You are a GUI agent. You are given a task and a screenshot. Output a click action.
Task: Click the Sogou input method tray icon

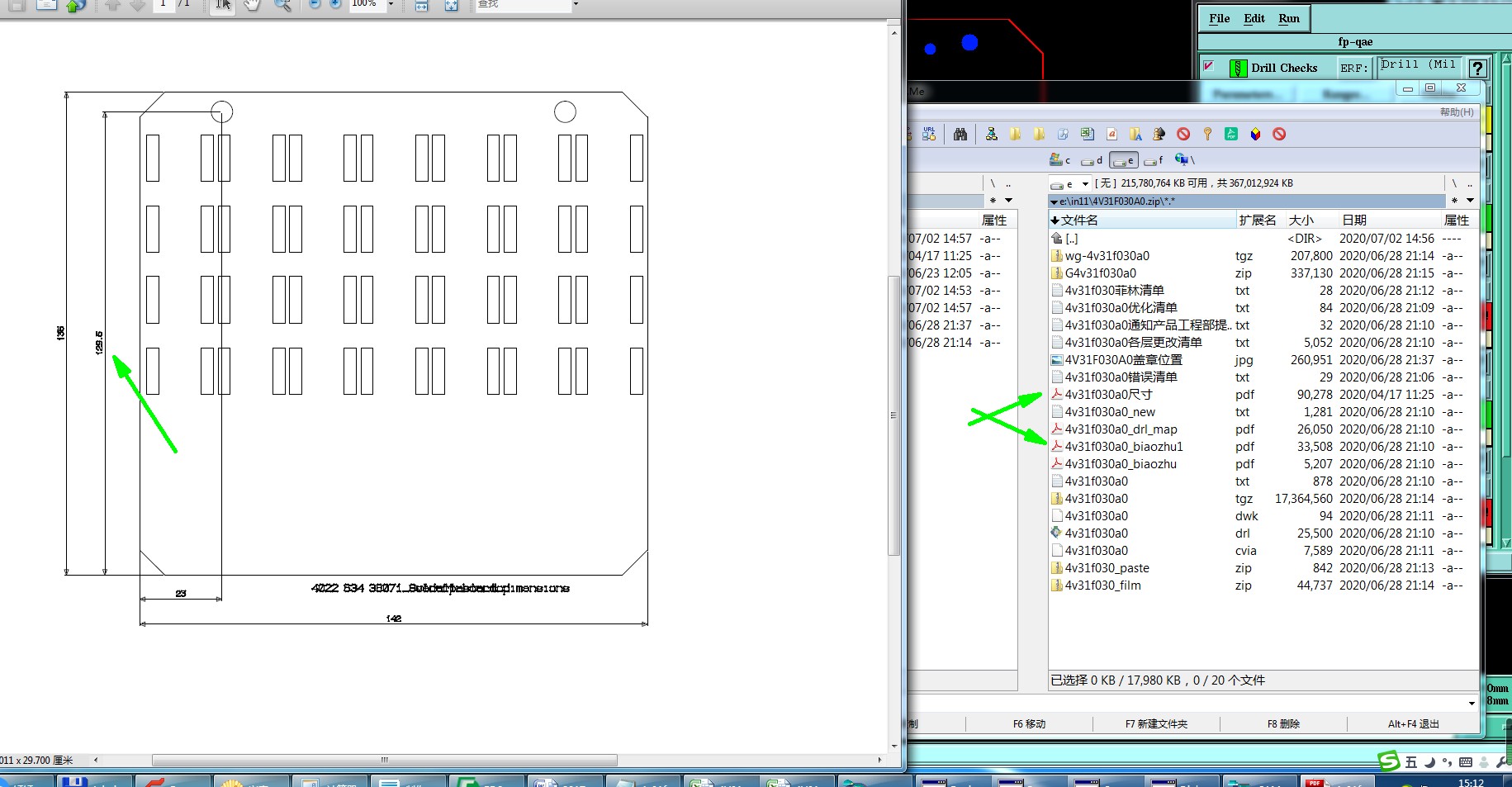[1390, 761]
